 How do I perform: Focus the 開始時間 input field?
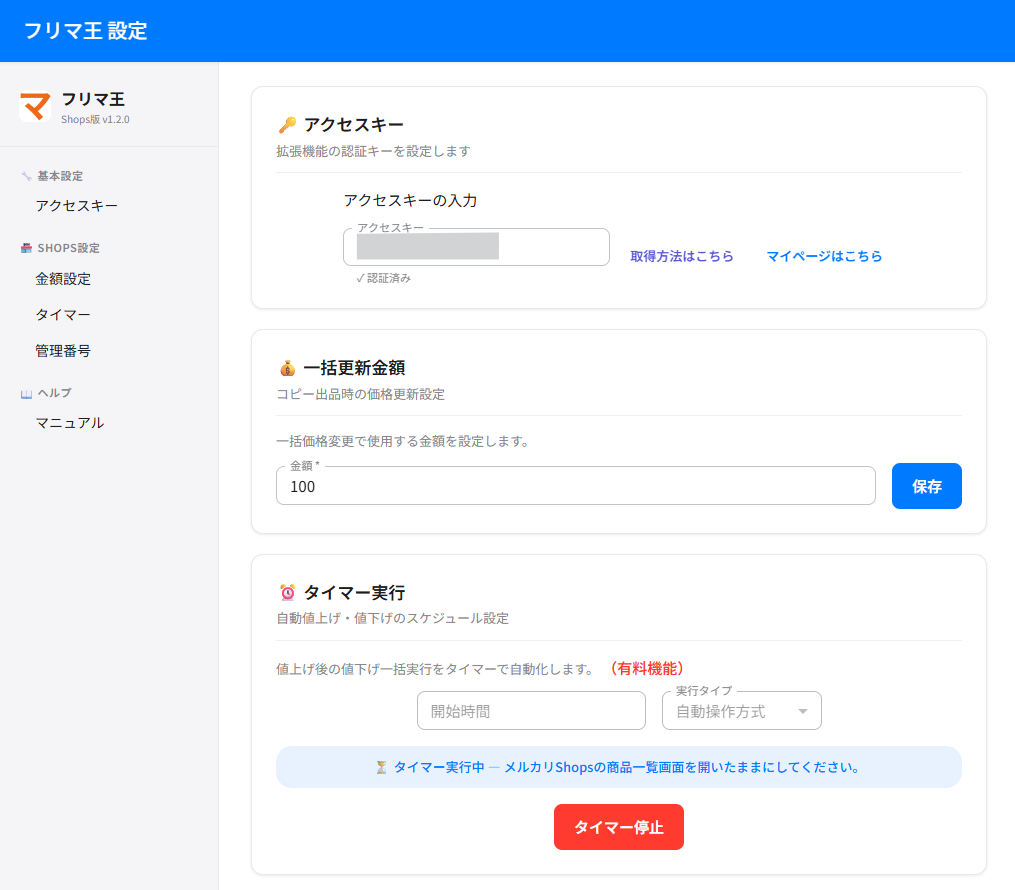point(531,711)
